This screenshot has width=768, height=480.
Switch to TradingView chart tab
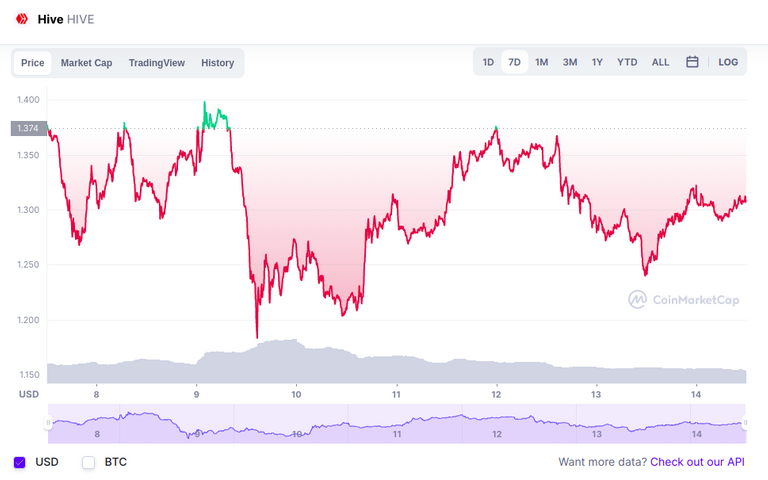[x=157, y=63]
